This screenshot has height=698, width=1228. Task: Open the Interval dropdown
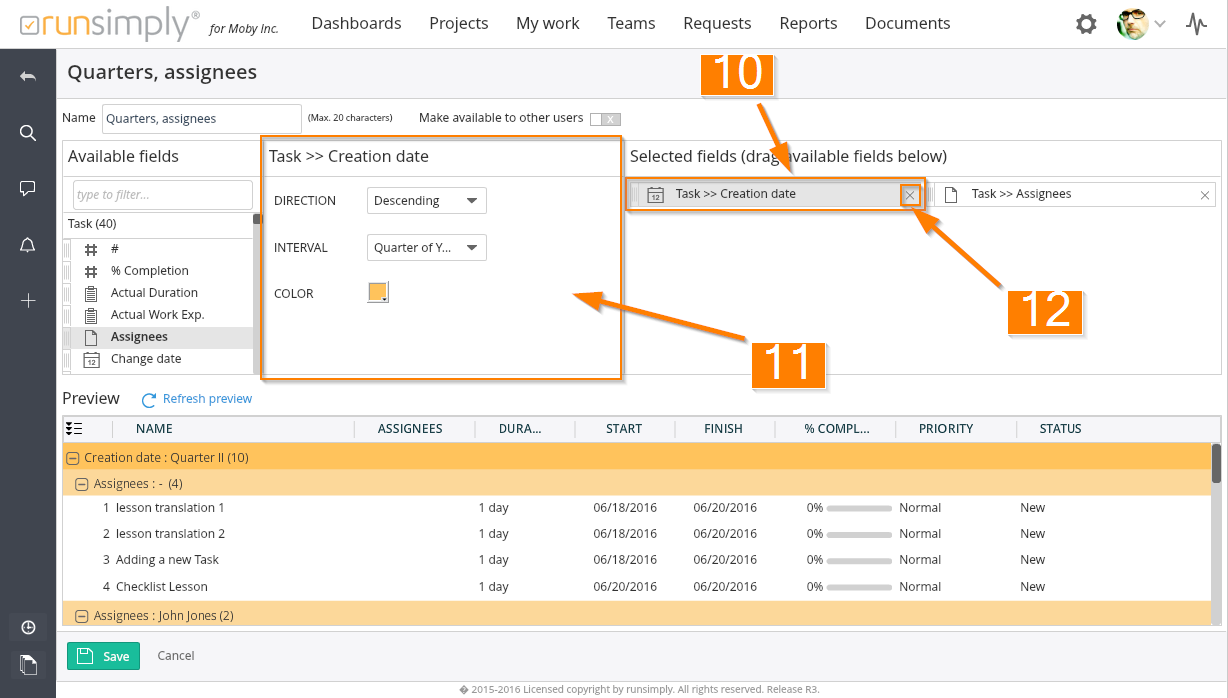click(426, 248)
